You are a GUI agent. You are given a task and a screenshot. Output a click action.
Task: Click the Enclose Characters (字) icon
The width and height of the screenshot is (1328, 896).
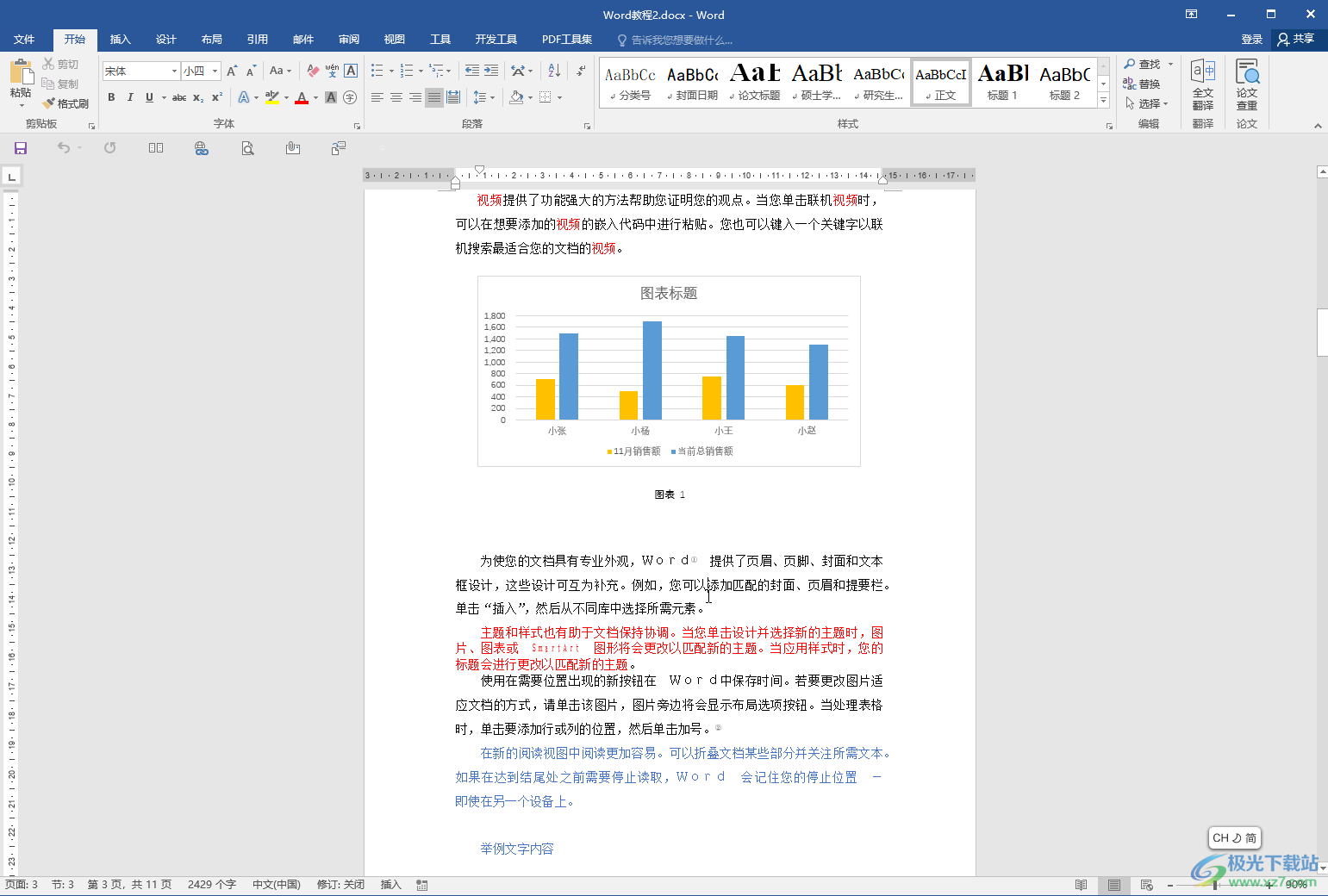(350, 97)
